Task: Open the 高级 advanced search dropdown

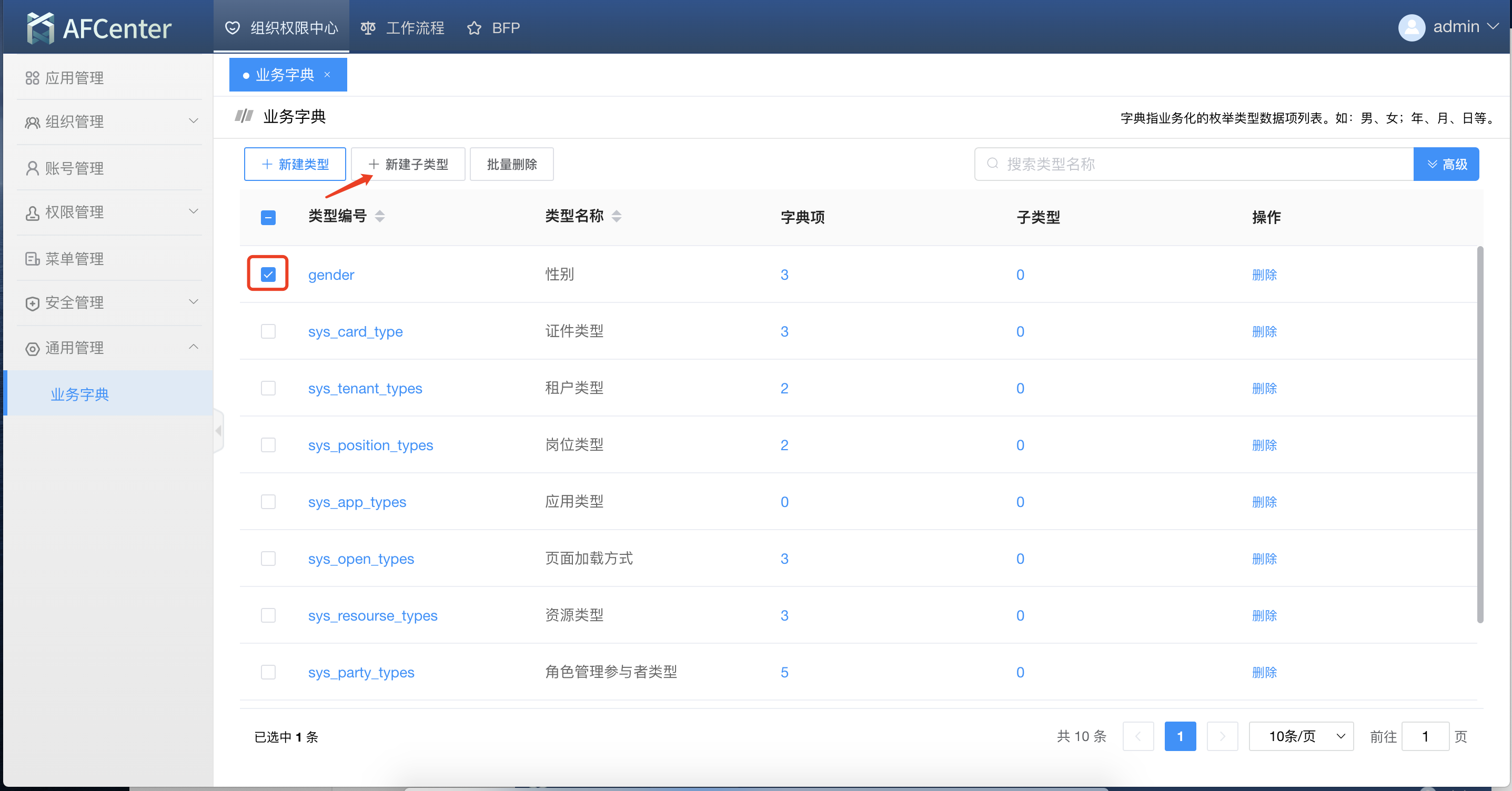Action: 1446,164
